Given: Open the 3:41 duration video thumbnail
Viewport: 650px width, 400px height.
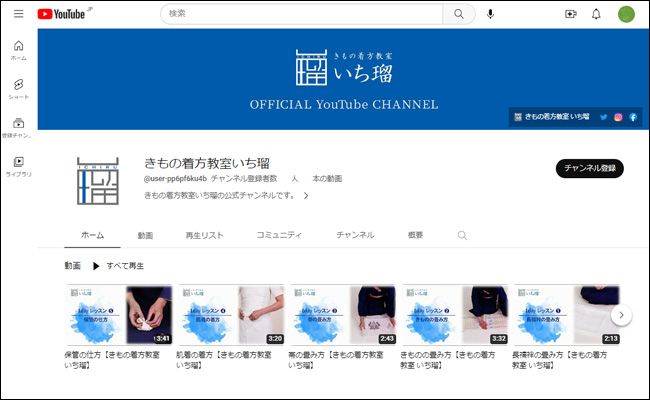Looking at the screenshot, I should (119, 315).
